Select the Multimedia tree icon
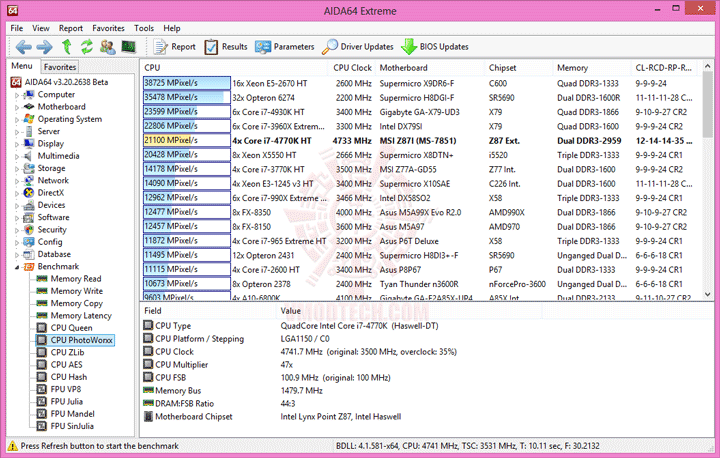The width and height of the screenshot is (720, 458). point(28,156)
